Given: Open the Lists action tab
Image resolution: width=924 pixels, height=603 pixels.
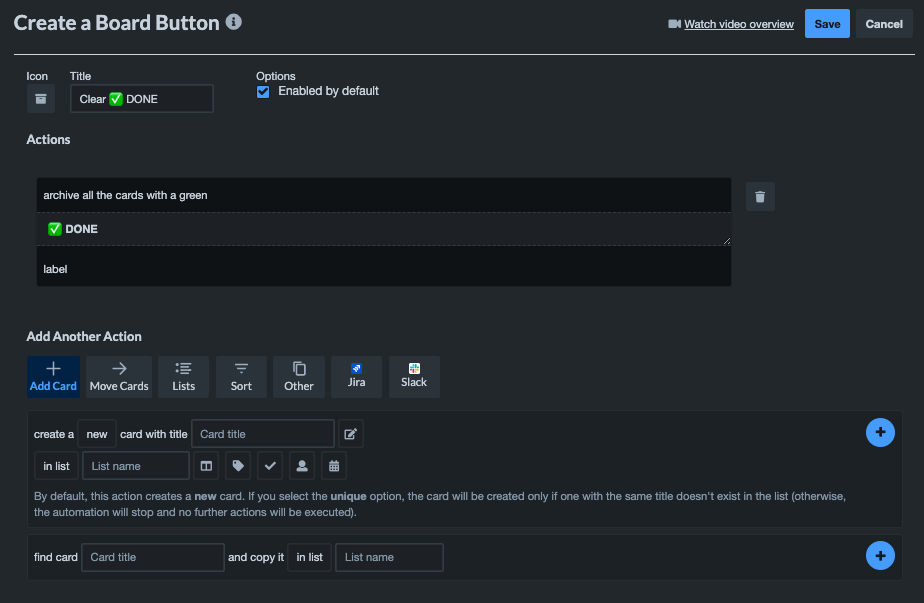Looking at the screenshot, I should pyautogui.click(x=183, y=377).
